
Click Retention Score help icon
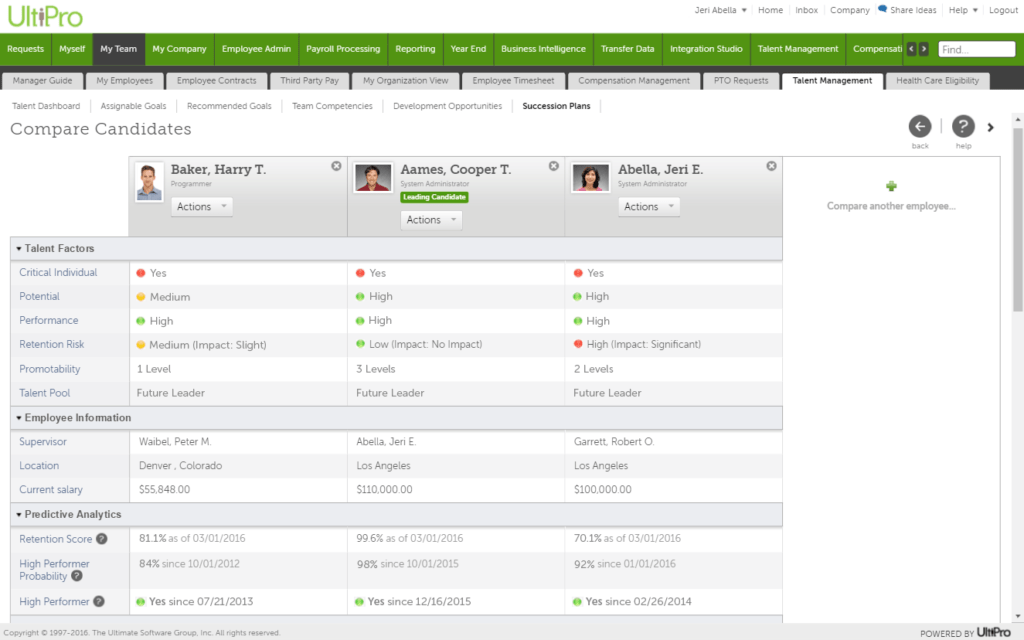[102, 539]
